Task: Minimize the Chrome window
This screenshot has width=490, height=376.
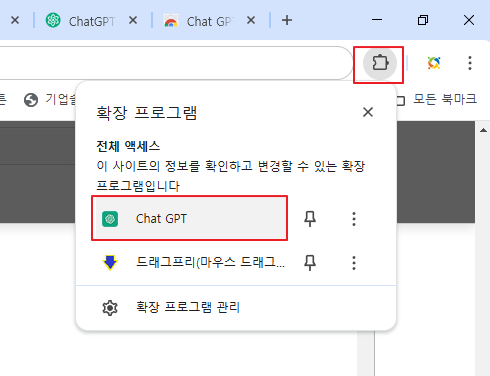Action: tap(377, 20)
